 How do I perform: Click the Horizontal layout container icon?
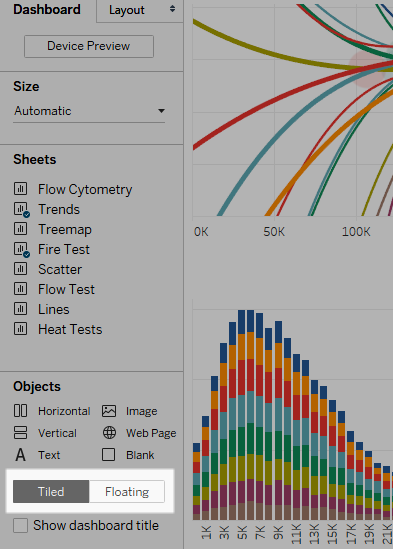pos(20,411)
